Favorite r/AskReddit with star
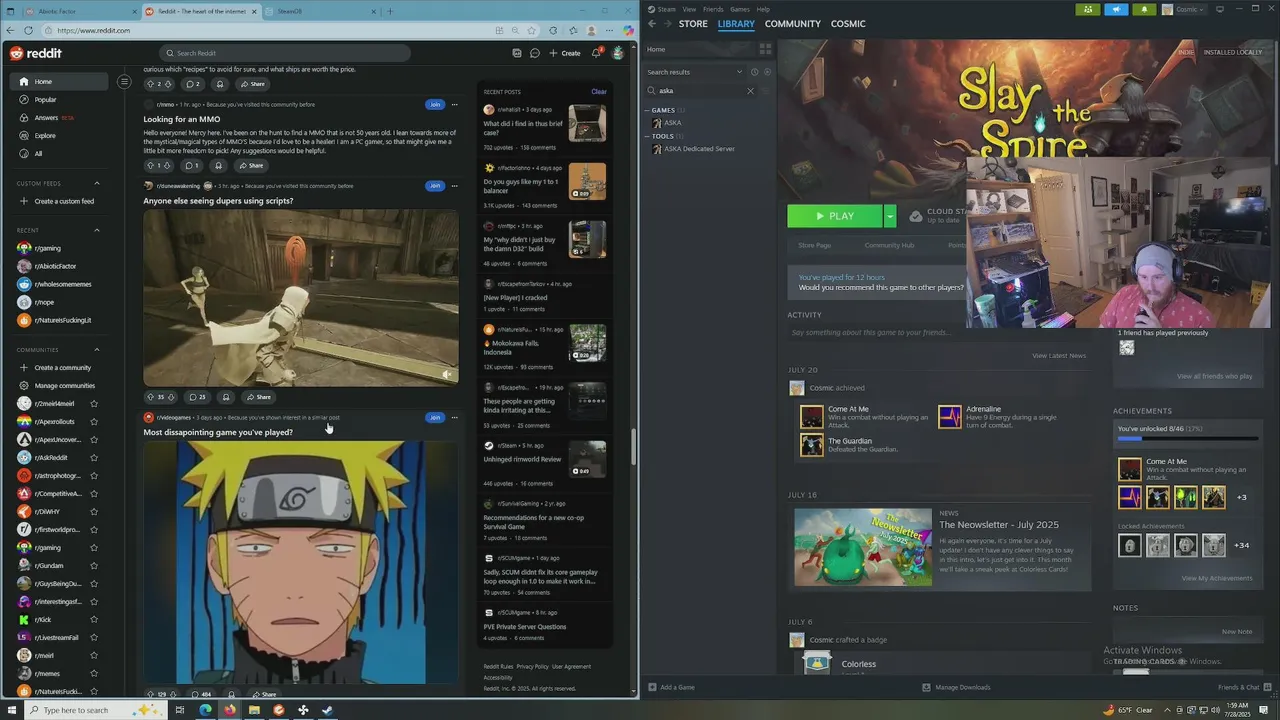Screen dimensions: 1280x720 (x=94, y=458)
